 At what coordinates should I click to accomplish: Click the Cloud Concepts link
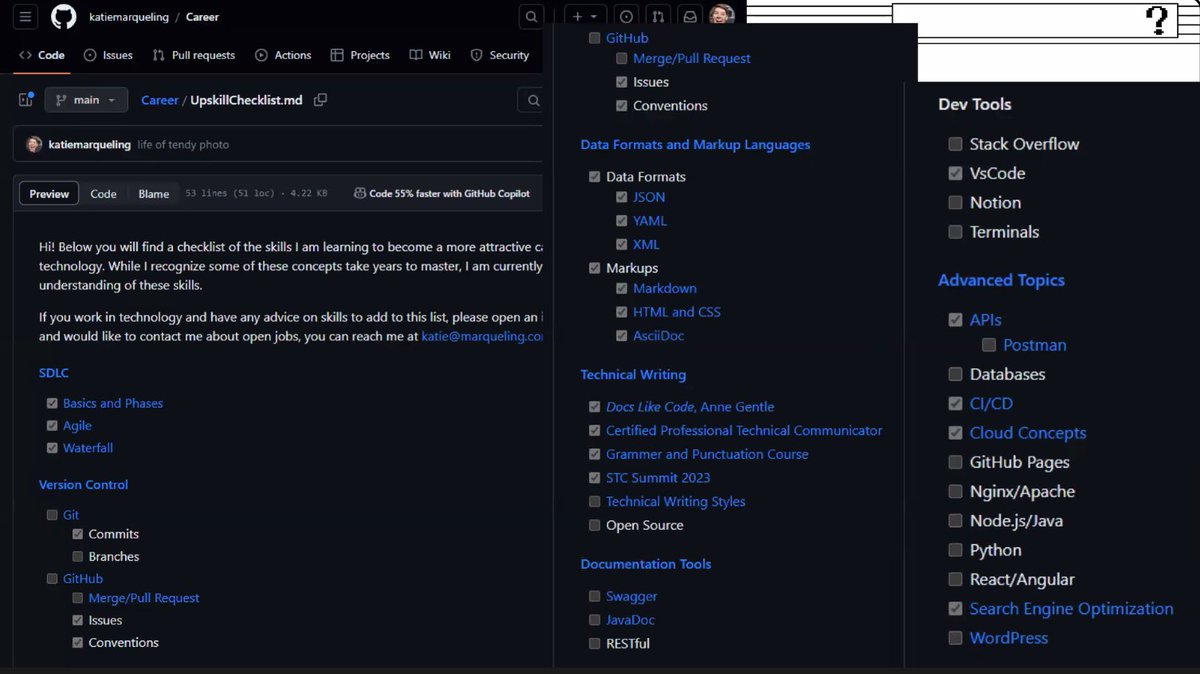coord(1028,433)
